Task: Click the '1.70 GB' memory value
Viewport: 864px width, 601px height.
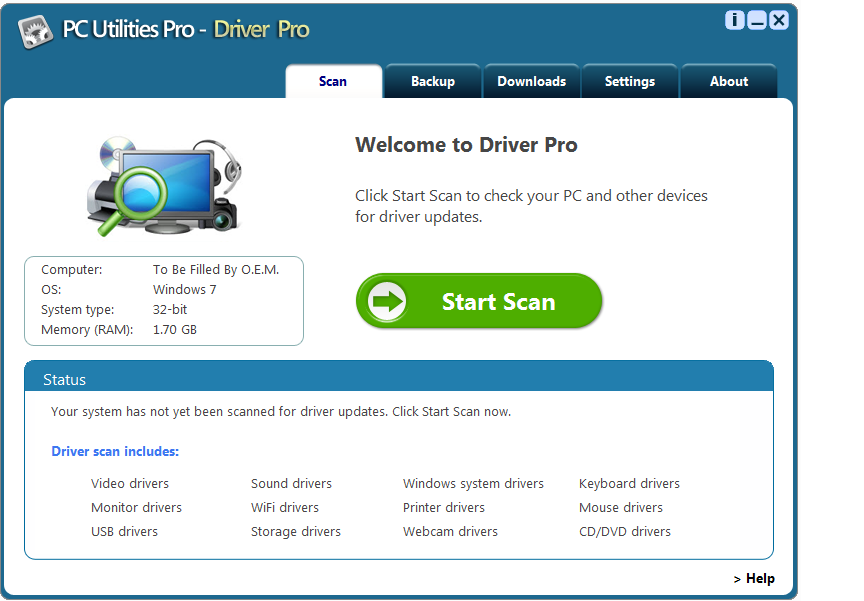Action: click(x=175, y=329)
